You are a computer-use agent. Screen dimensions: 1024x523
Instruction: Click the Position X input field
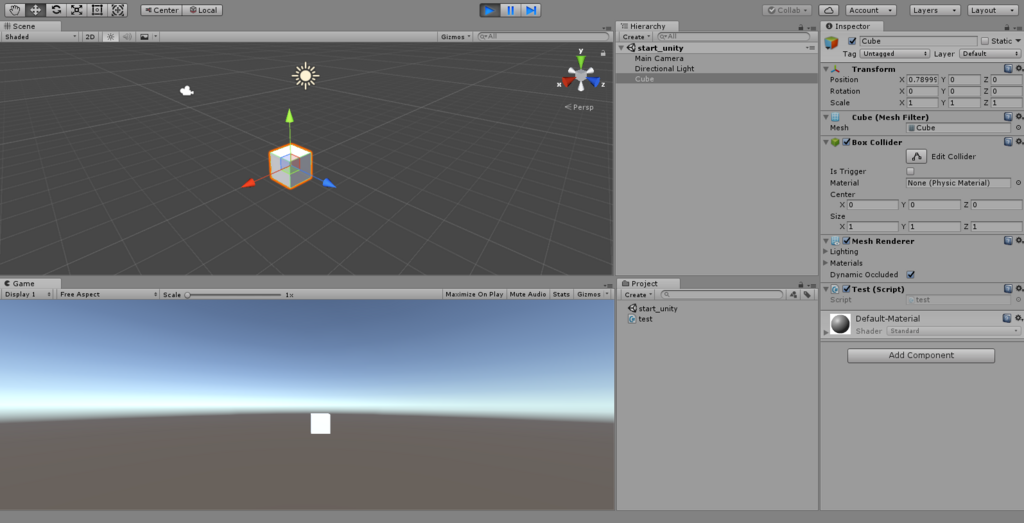[x=923, y=80]
